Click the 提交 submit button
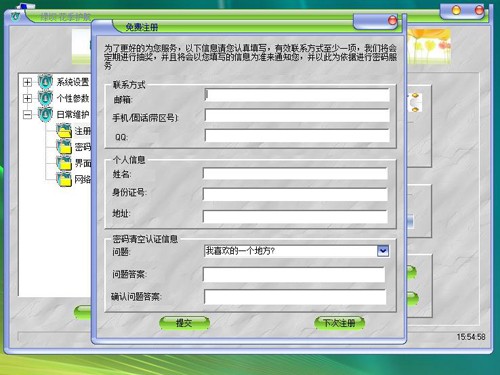Image resolution: width=500 pixels, height=375 pixels. coord(184,323)
